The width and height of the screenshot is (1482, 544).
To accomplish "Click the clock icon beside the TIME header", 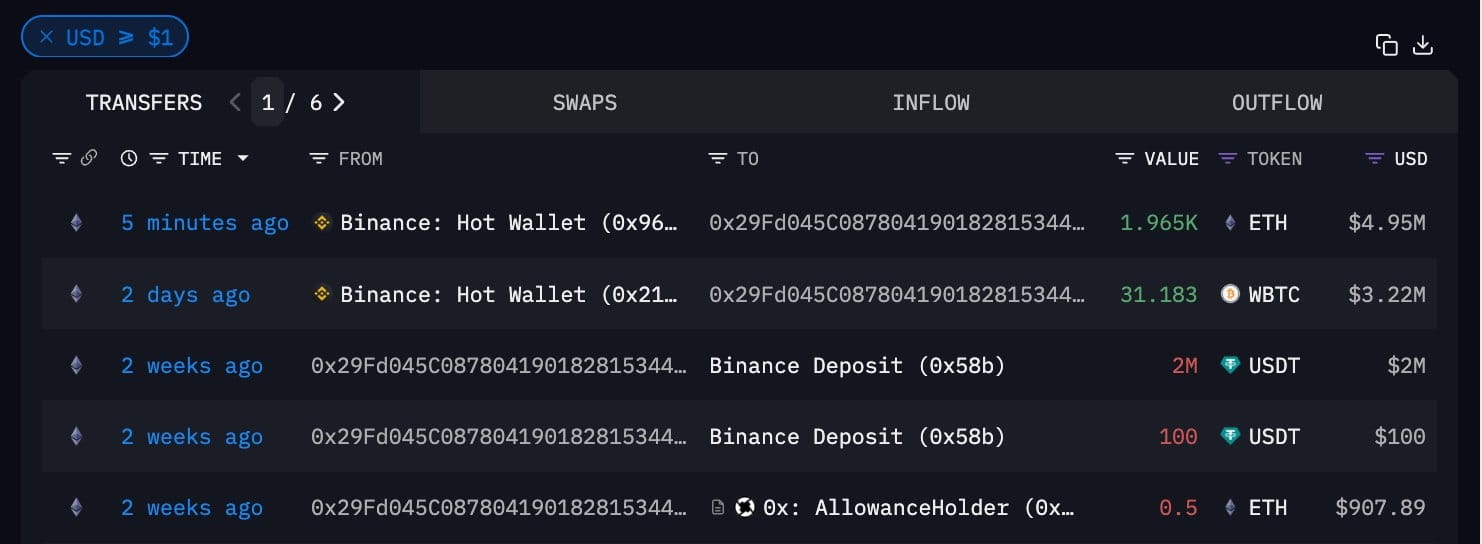I will 128,158.
